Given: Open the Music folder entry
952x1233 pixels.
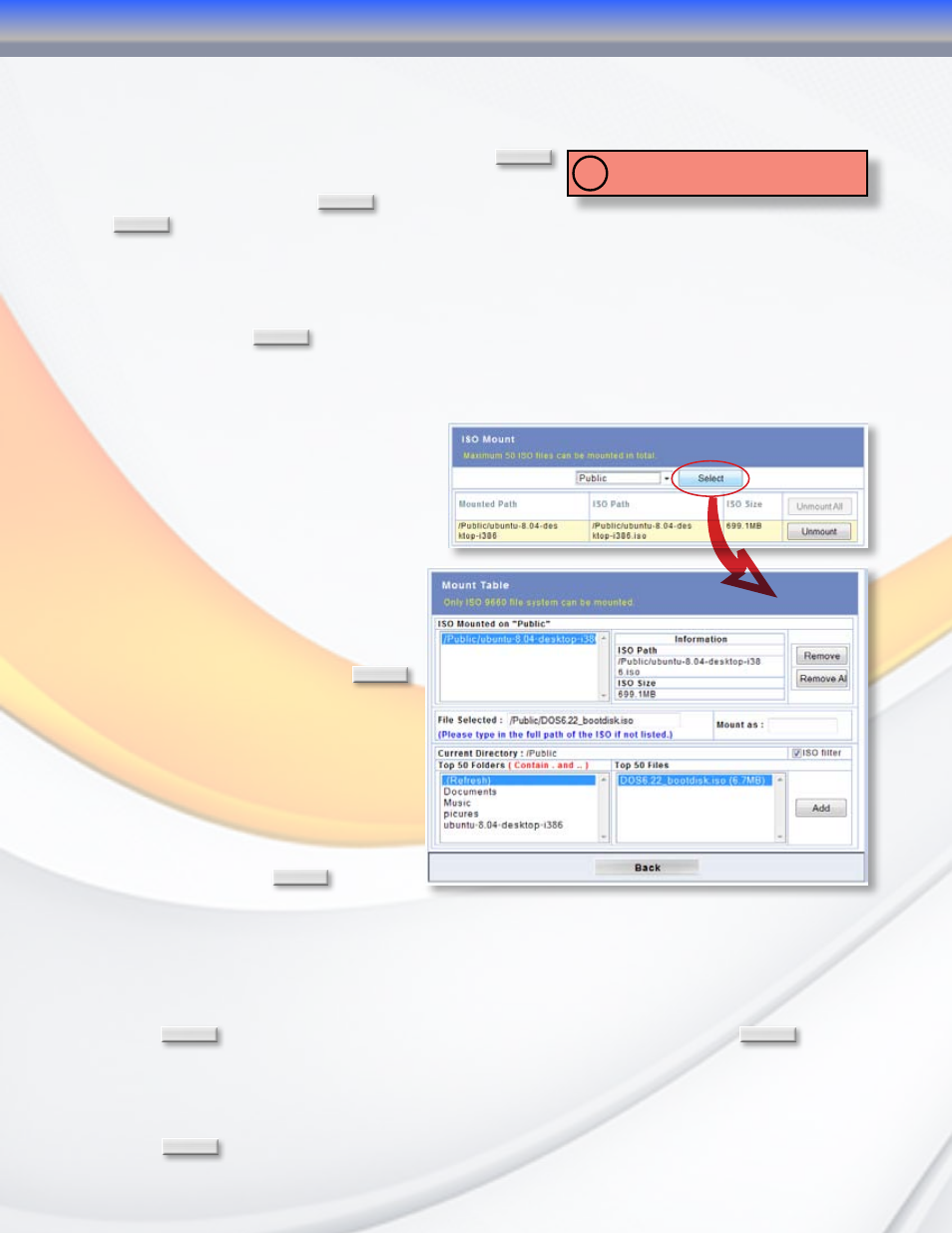Looking at the screenshot, I should click(457, 803).
